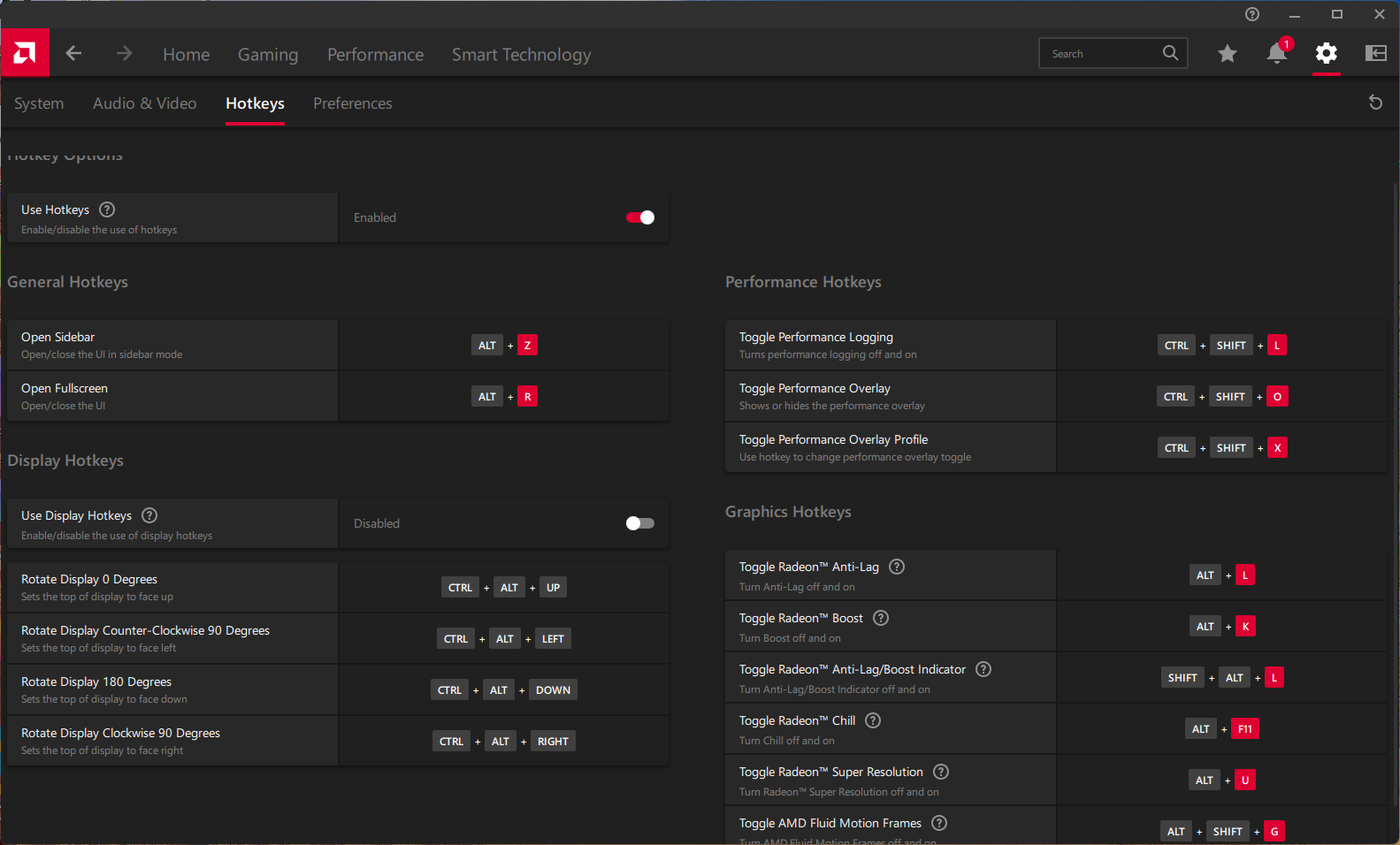Enable the Use Display Hotkeys switch

point(640,523)
